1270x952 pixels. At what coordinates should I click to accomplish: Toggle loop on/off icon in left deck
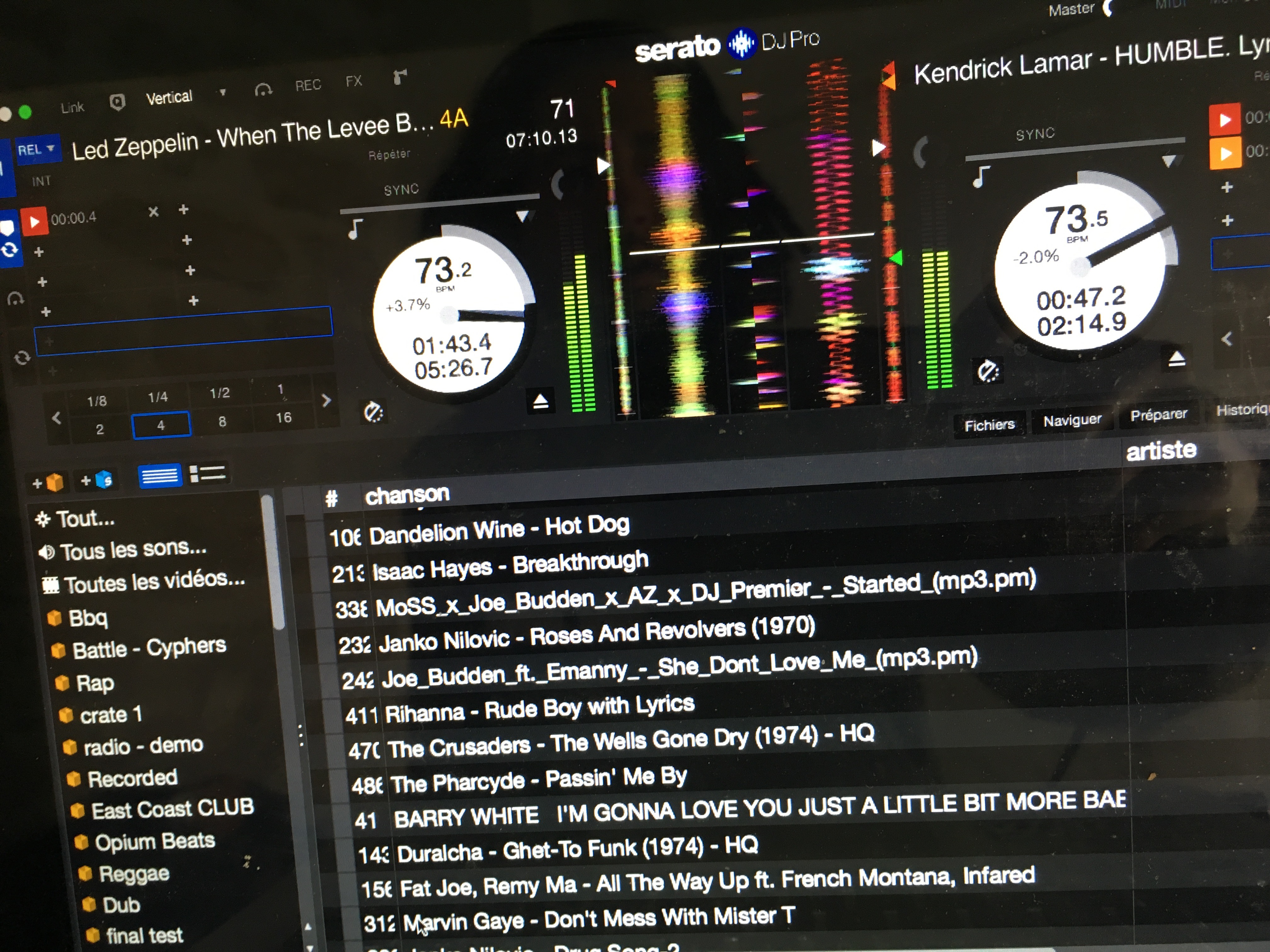(x=22, y=358)
